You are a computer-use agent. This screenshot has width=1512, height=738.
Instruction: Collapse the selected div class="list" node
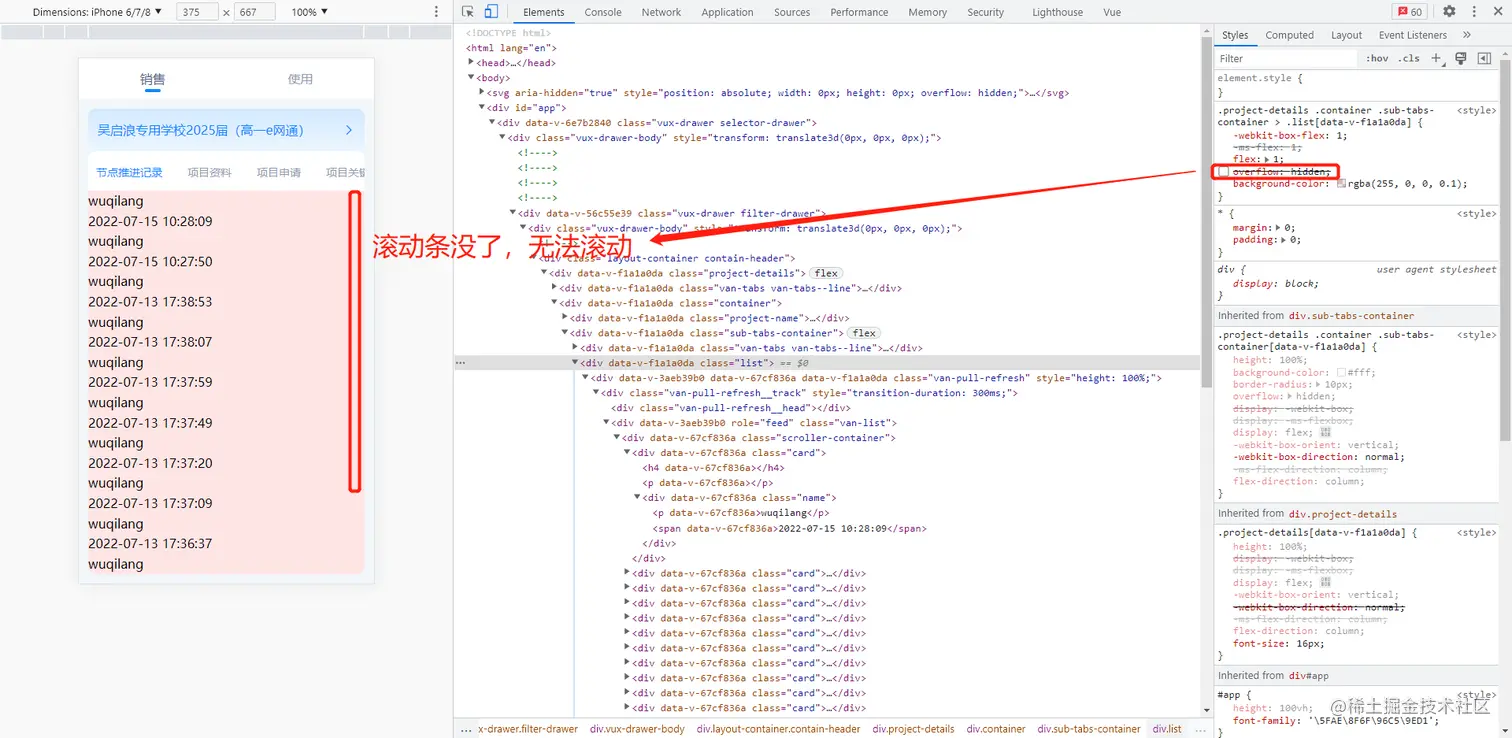(x=574, y=363)
